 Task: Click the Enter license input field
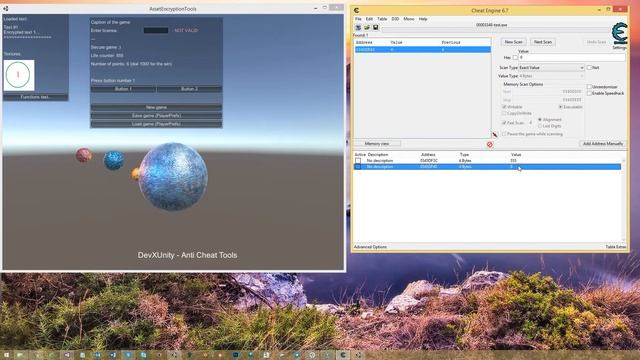[x=156, y=30]
